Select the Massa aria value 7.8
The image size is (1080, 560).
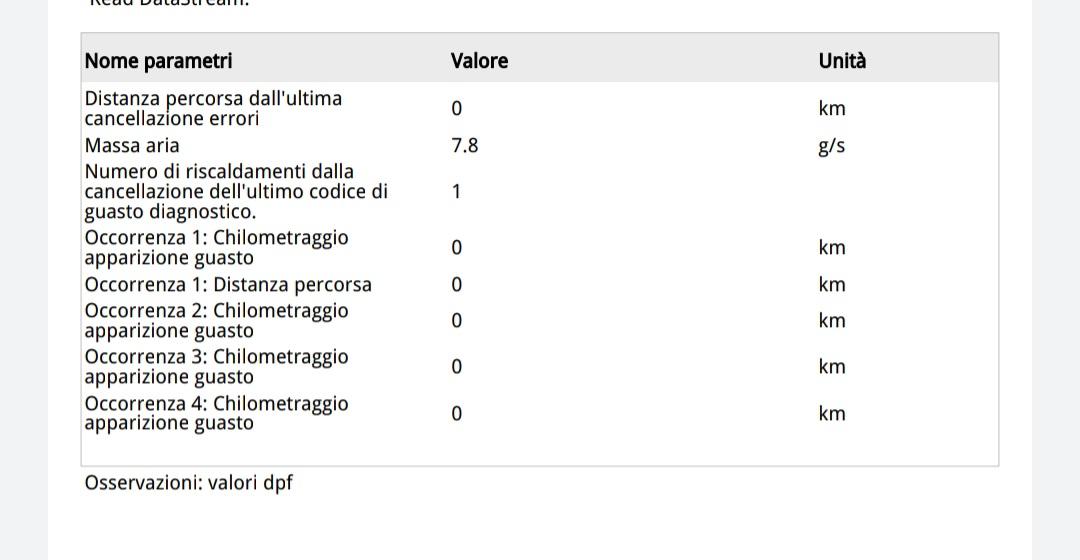[465, 145]
